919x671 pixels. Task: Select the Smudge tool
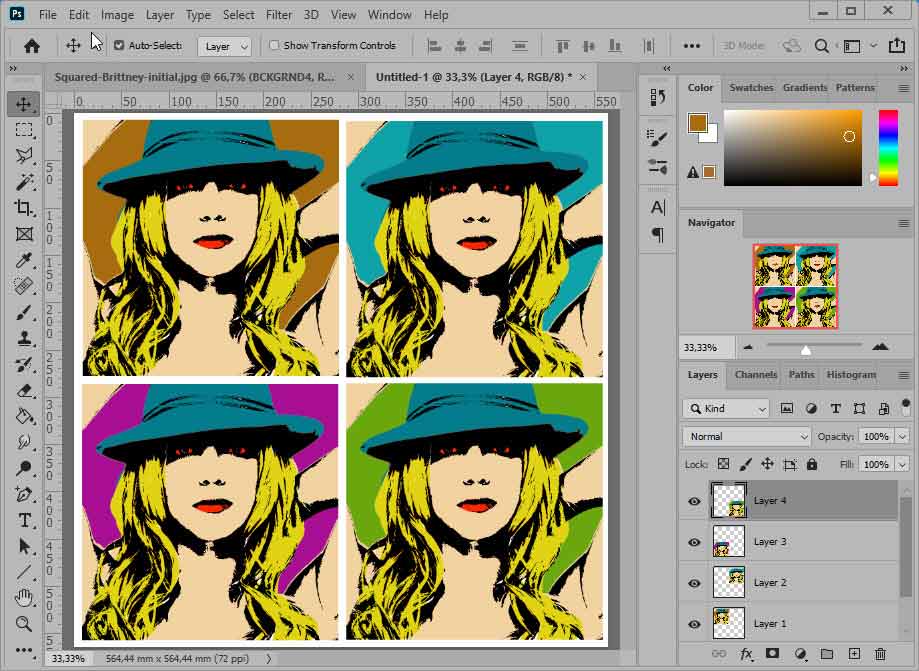point(23,442)
